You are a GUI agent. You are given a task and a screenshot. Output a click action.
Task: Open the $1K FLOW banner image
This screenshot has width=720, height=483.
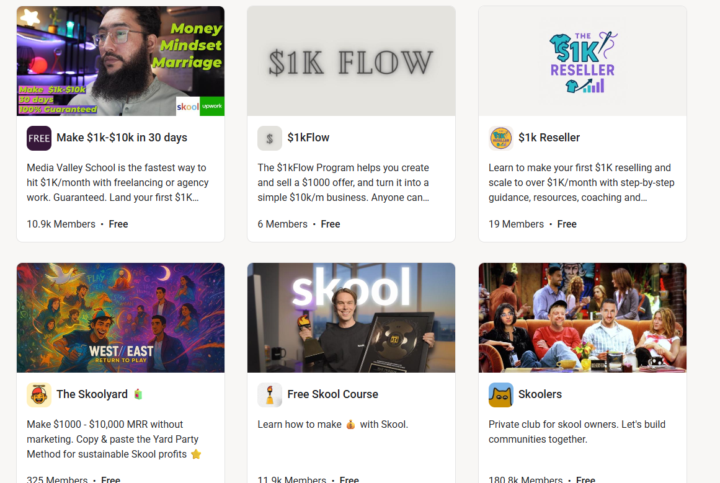coord(351,61)
